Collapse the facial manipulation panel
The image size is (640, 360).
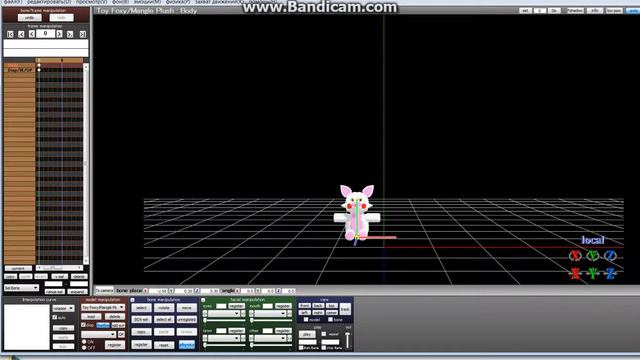[x=203, y=300]
